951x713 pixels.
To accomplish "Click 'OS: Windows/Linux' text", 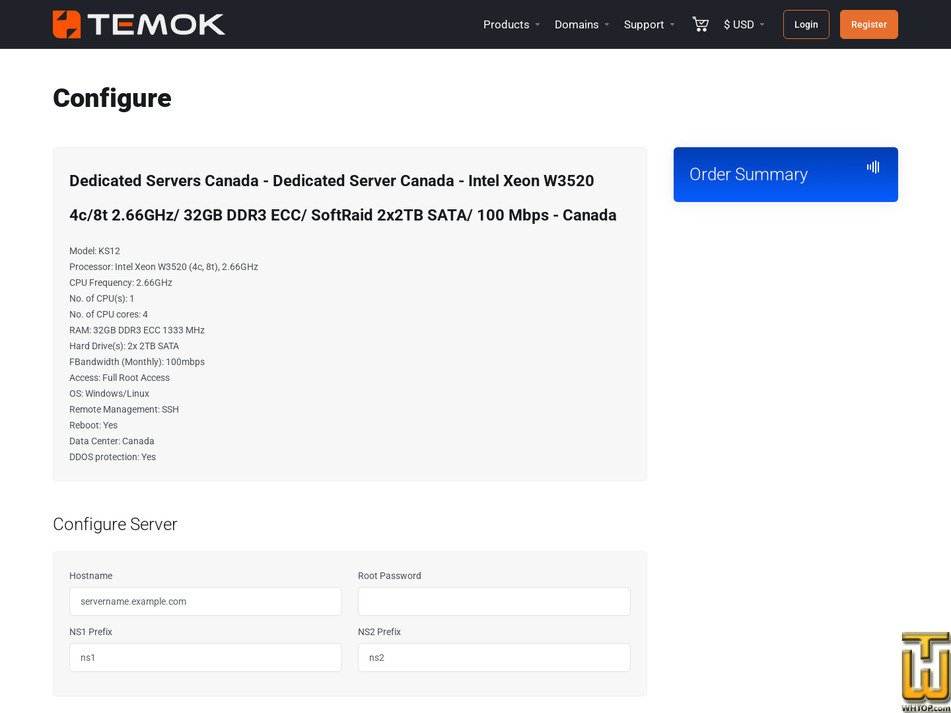I will (109, 393).
